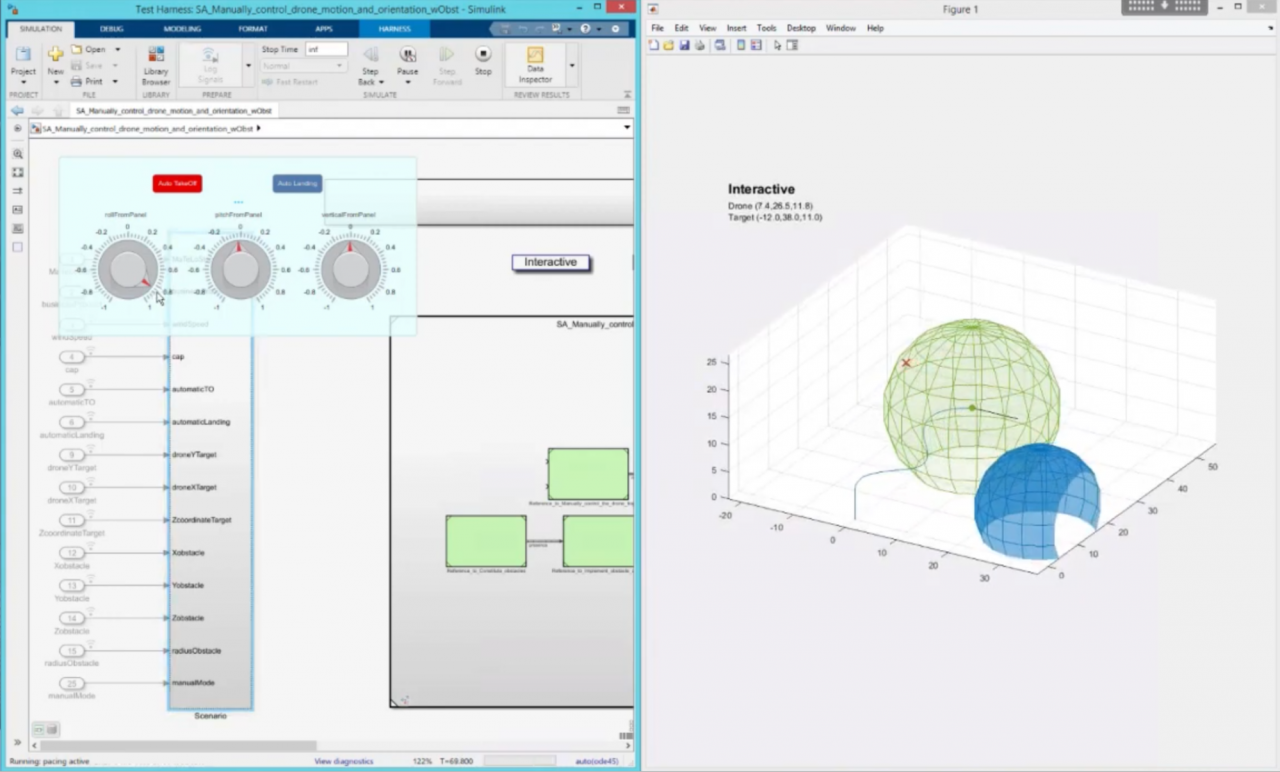Pause the running simulation
Viewport: 1280px width, 772px height.
(x=408, y=60)
